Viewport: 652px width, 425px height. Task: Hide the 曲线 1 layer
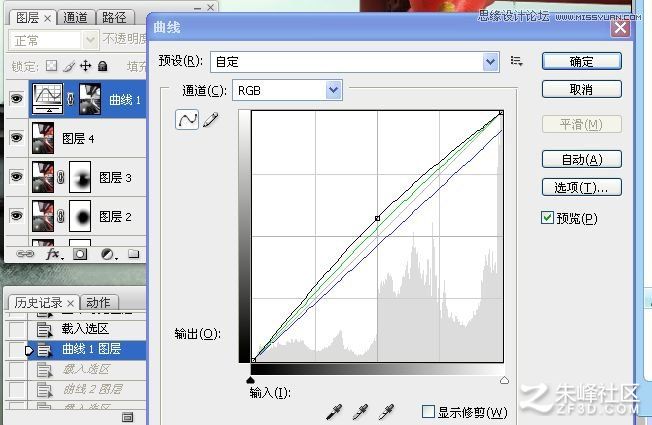tap(17, 99)
